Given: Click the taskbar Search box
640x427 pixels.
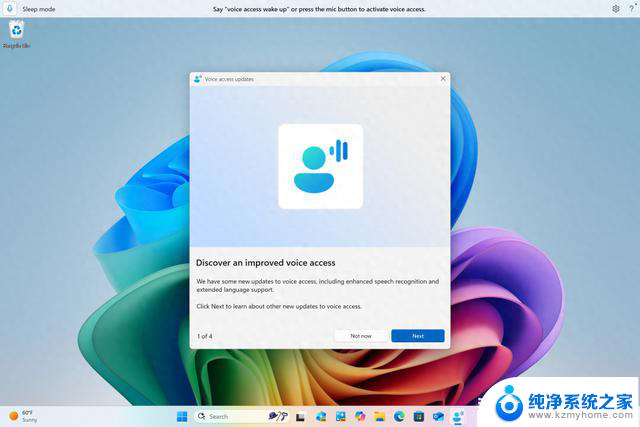Looking at the screenshot, I should [x=241, y=416].
